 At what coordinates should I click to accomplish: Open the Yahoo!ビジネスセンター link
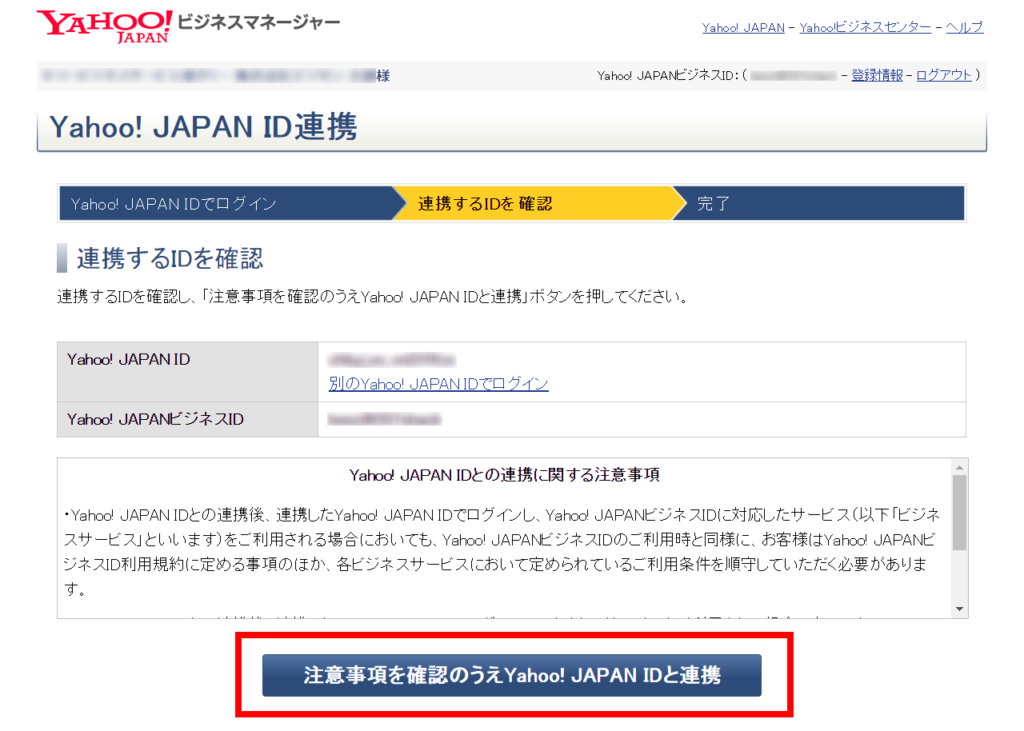(x=865, y=27)
